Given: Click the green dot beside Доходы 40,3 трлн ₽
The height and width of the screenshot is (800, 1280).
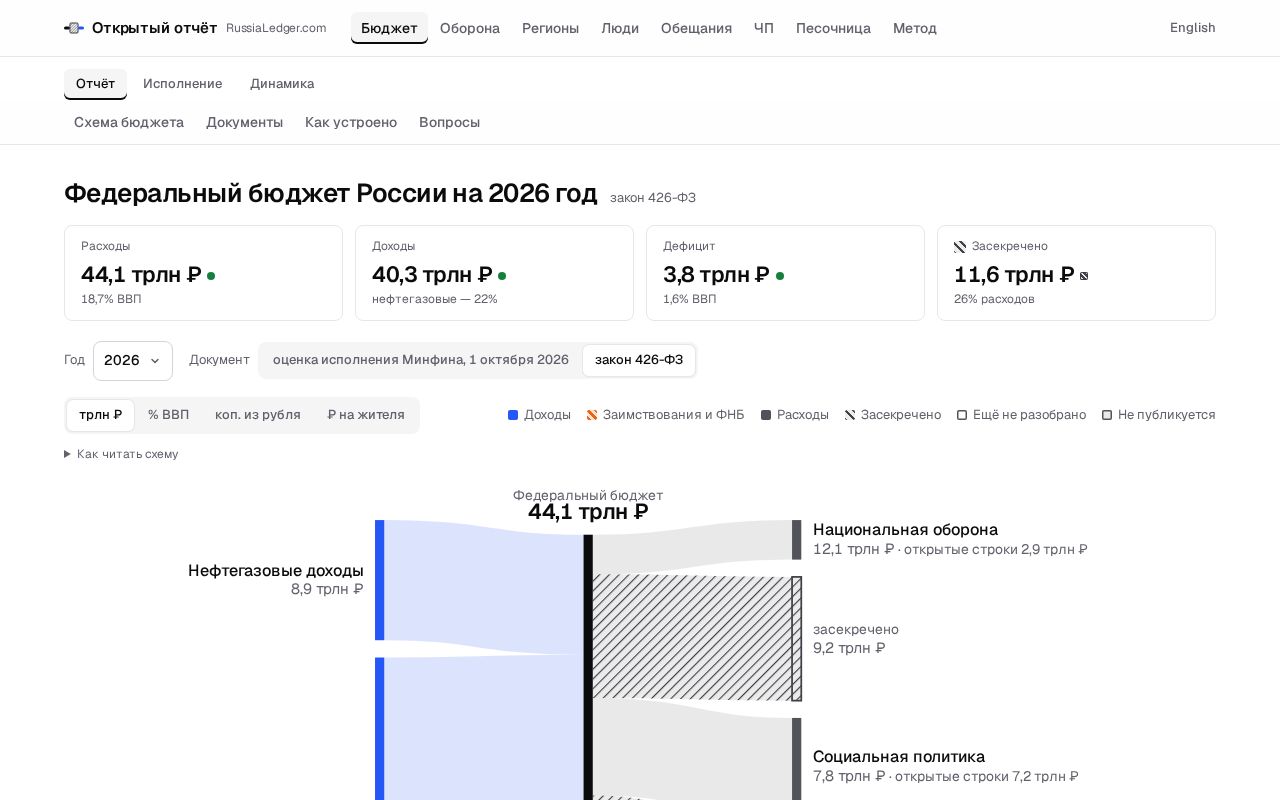Looking at the screenshot, I should click(502, 276).
